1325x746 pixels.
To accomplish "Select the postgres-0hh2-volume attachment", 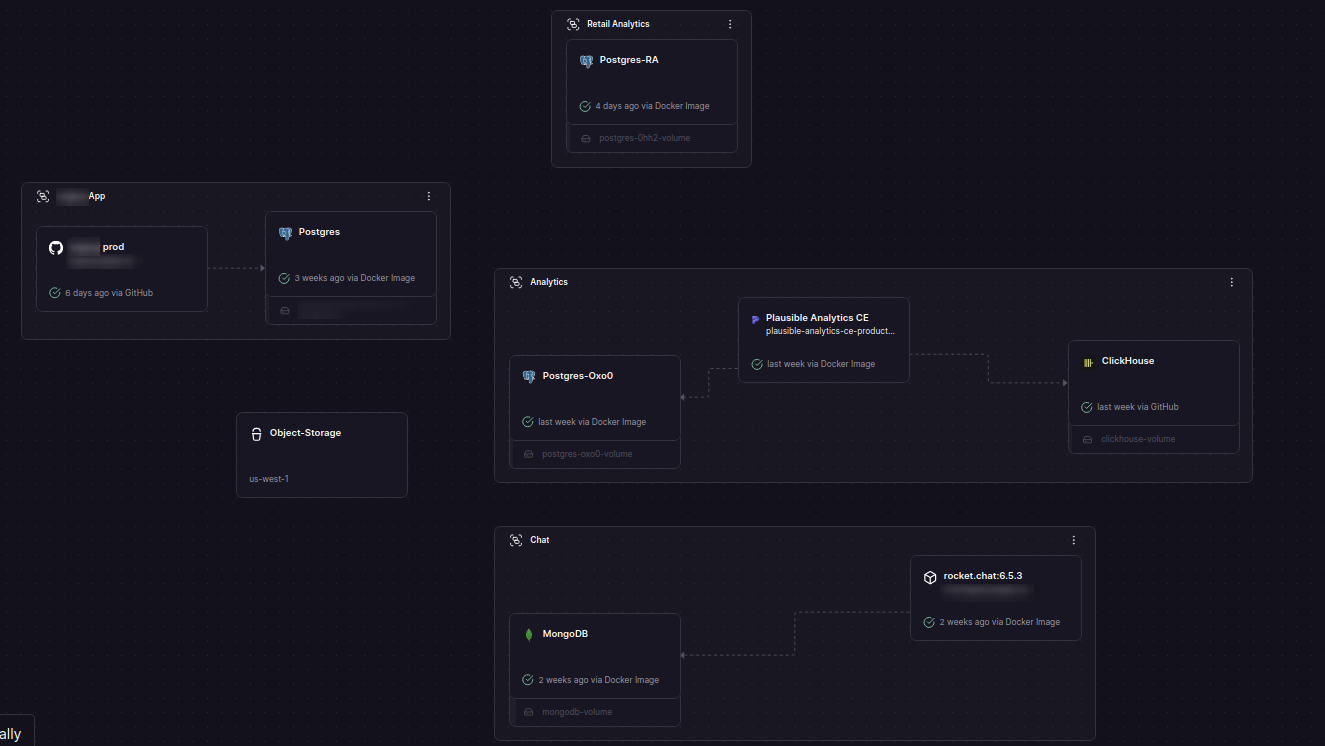I will [644, 138].
